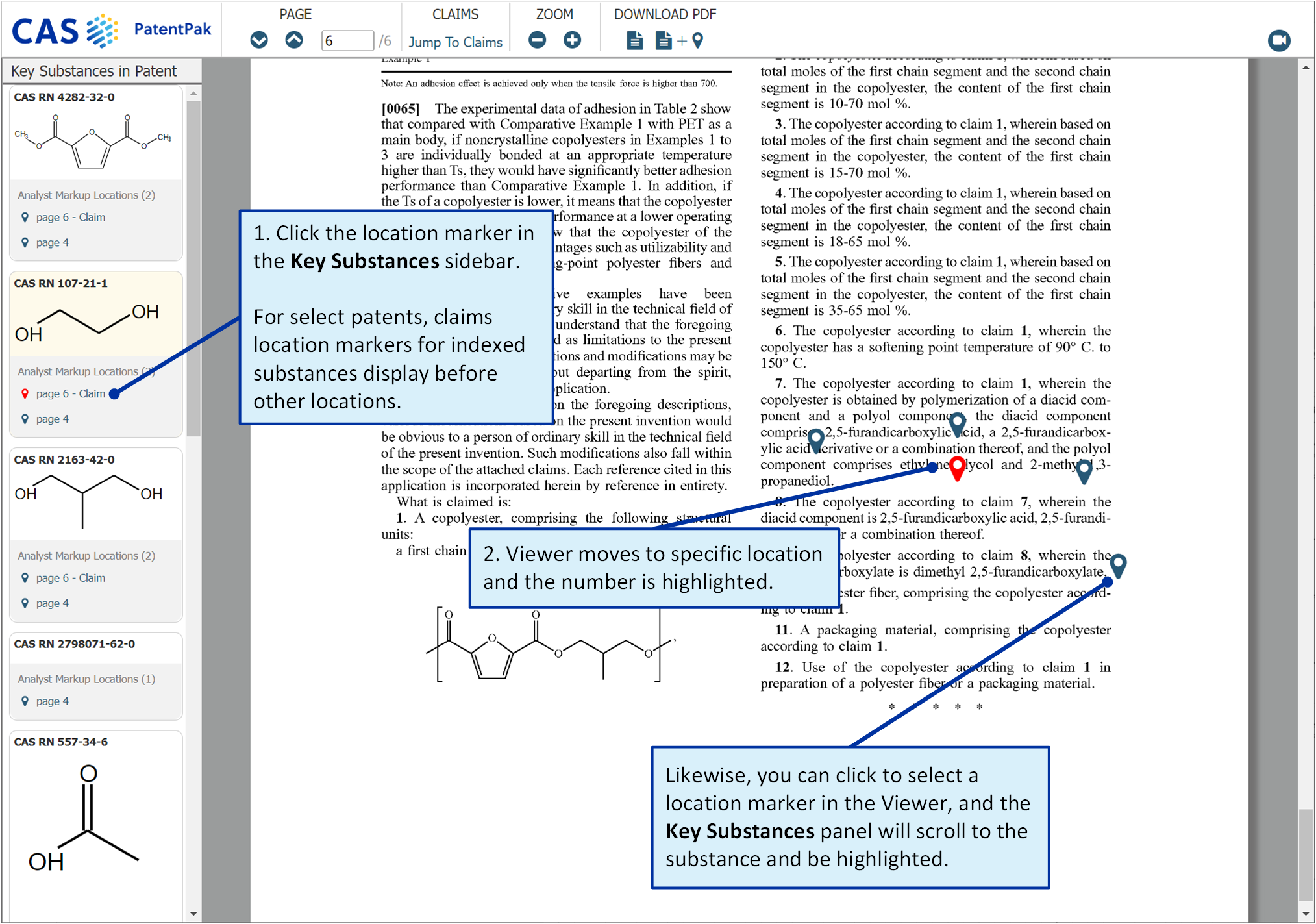Open page 4 under CAS RN 2798071-62-0

52,701
